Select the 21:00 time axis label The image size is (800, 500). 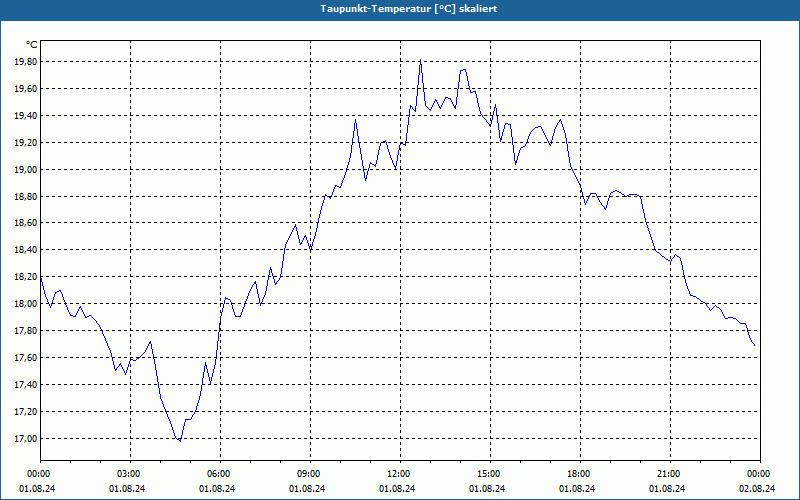coord(668,474)
